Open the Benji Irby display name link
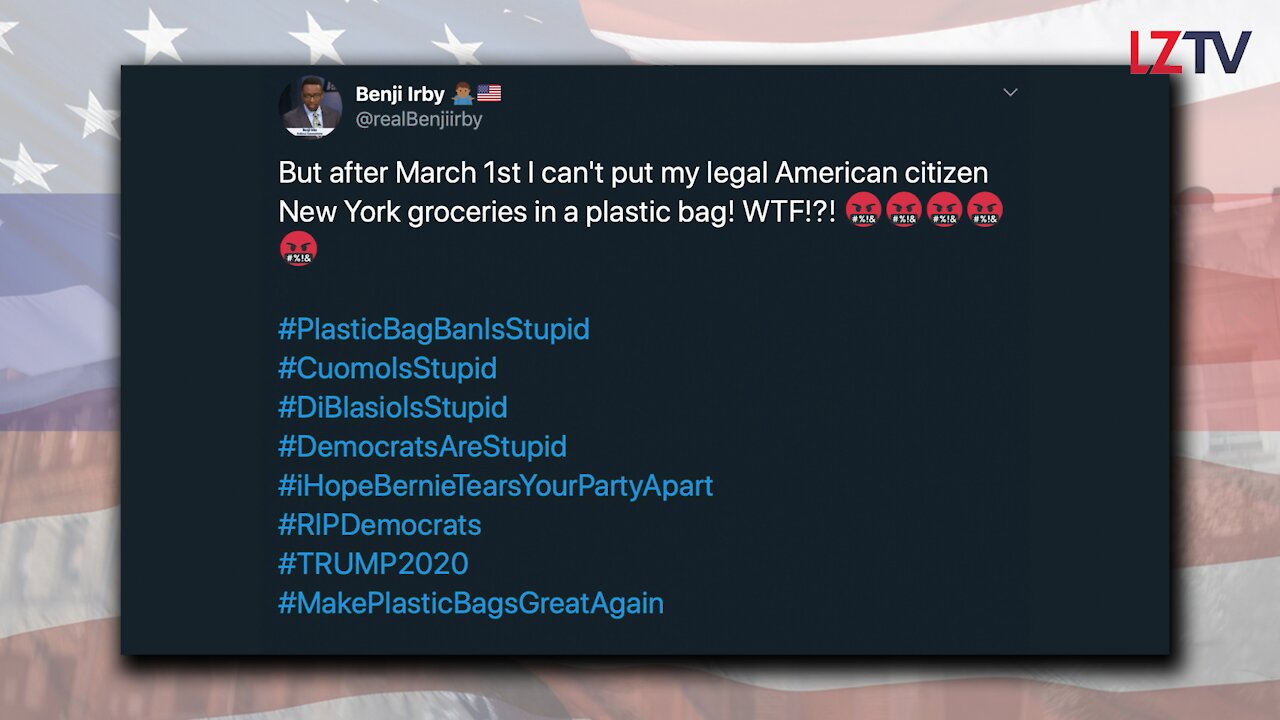 point(400,95)
